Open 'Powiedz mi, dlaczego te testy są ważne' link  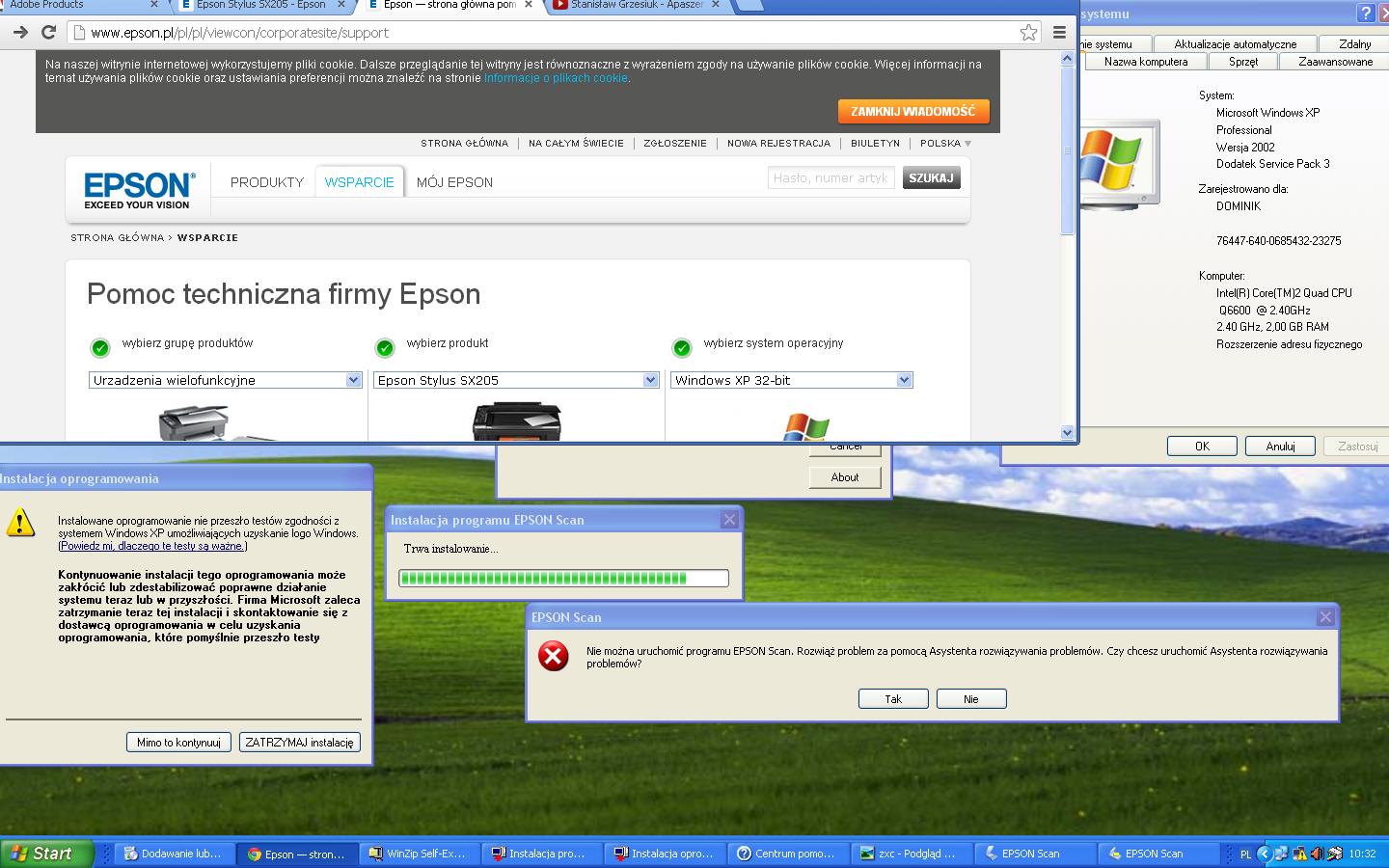[152, 546]
